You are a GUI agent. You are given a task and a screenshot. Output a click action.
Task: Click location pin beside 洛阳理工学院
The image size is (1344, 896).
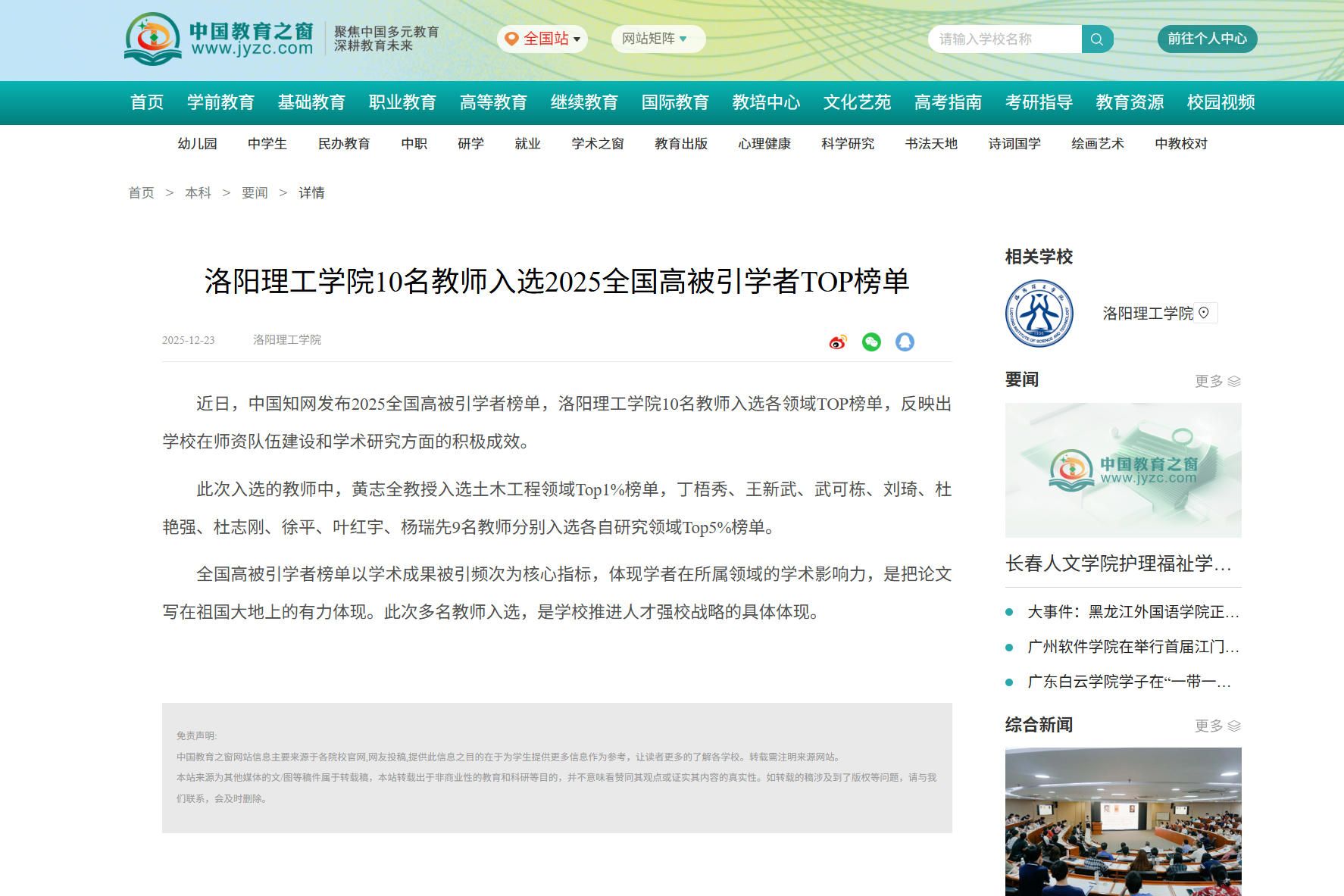[1204, 313]
